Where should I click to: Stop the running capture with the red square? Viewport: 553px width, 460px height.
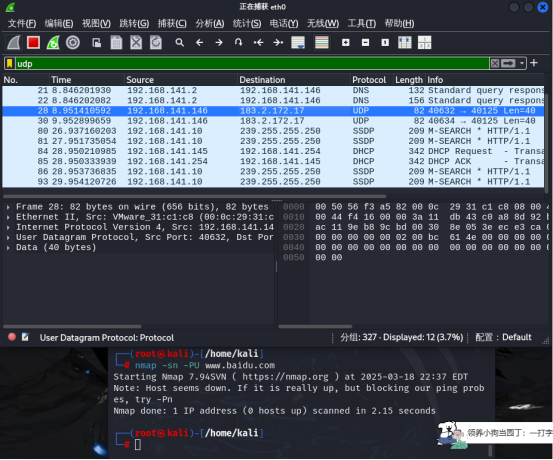point(34,43)
